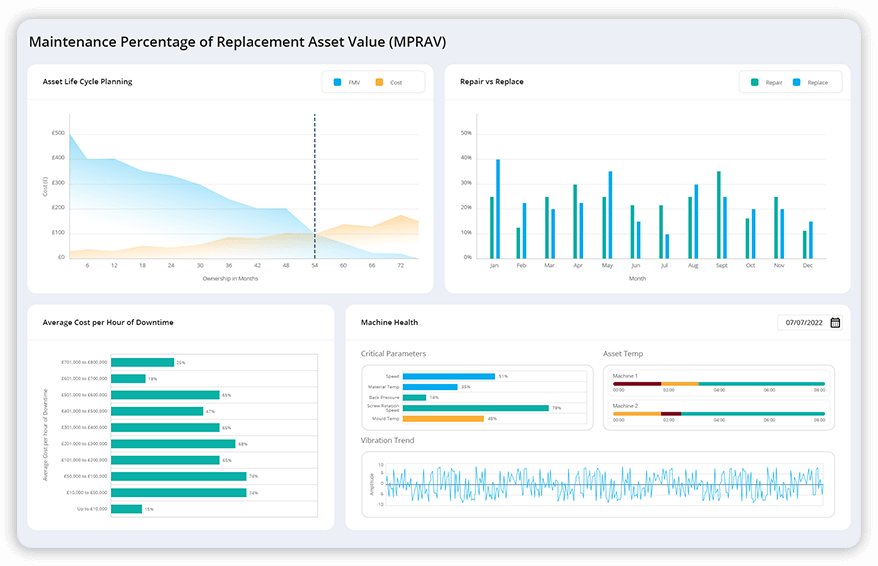Select the Screw Rotation Speed 78% bar
Viewport: 878px width, 566px height.
point(475,408)
